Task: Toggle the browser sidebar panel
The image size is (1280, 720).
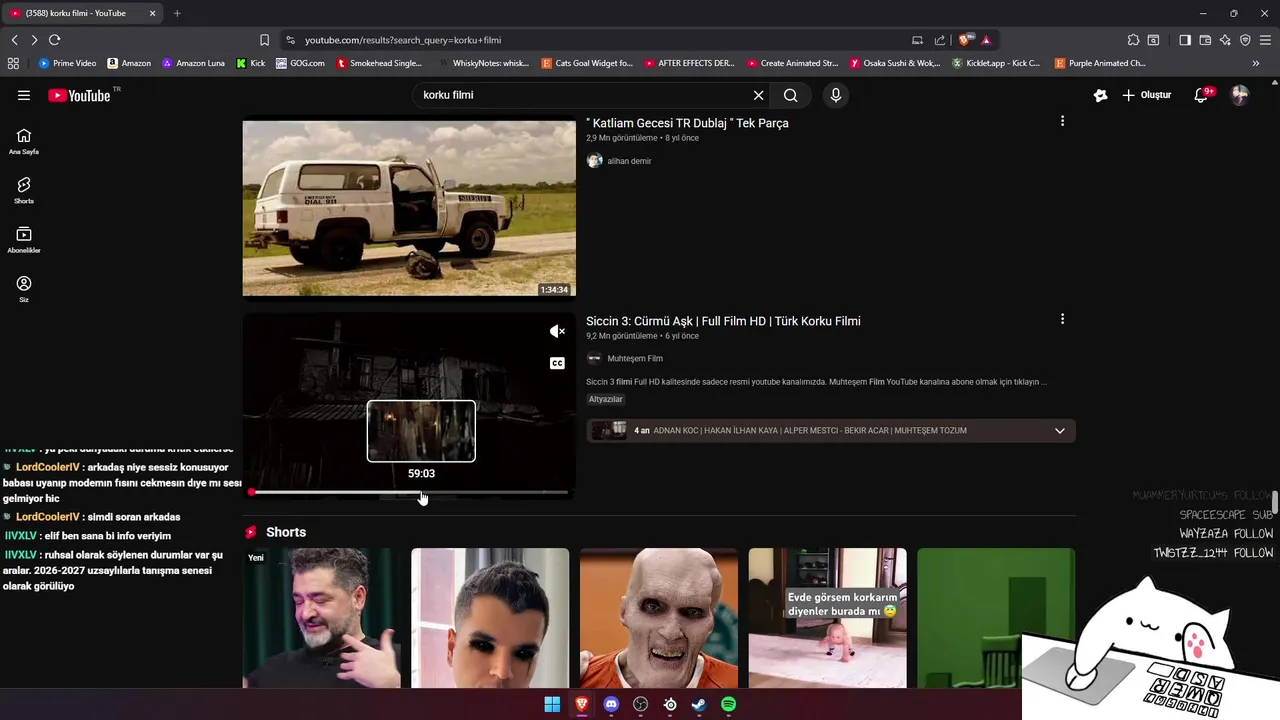Action: pyautogui.click(x=1185, y=40)
